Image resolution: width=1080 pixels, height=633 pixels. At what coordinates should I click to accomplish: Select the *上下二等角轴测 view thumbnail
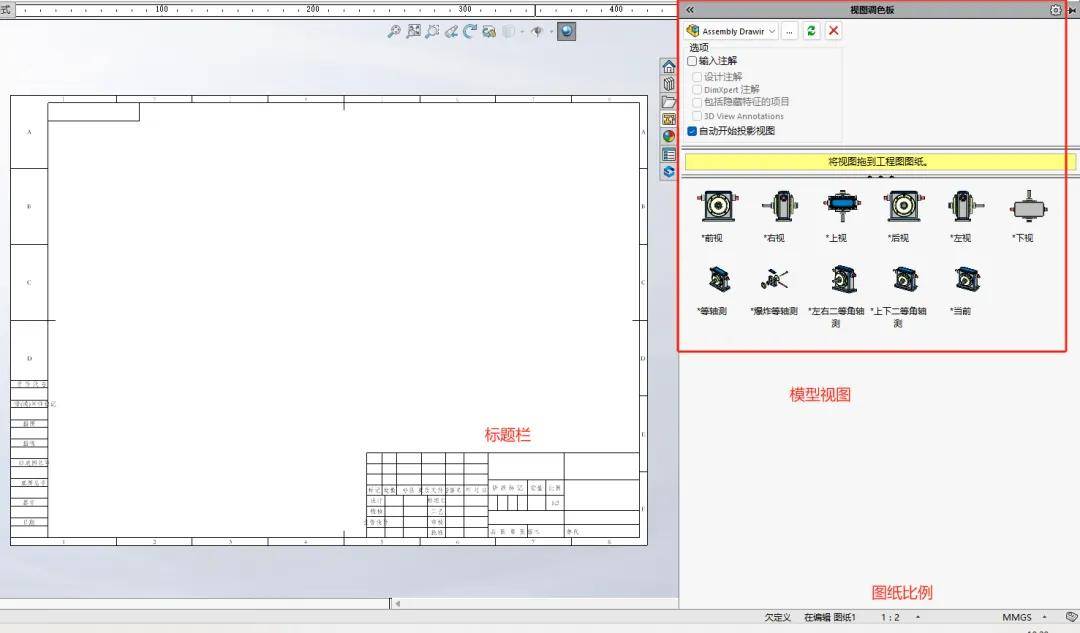(x=904, y=280)
